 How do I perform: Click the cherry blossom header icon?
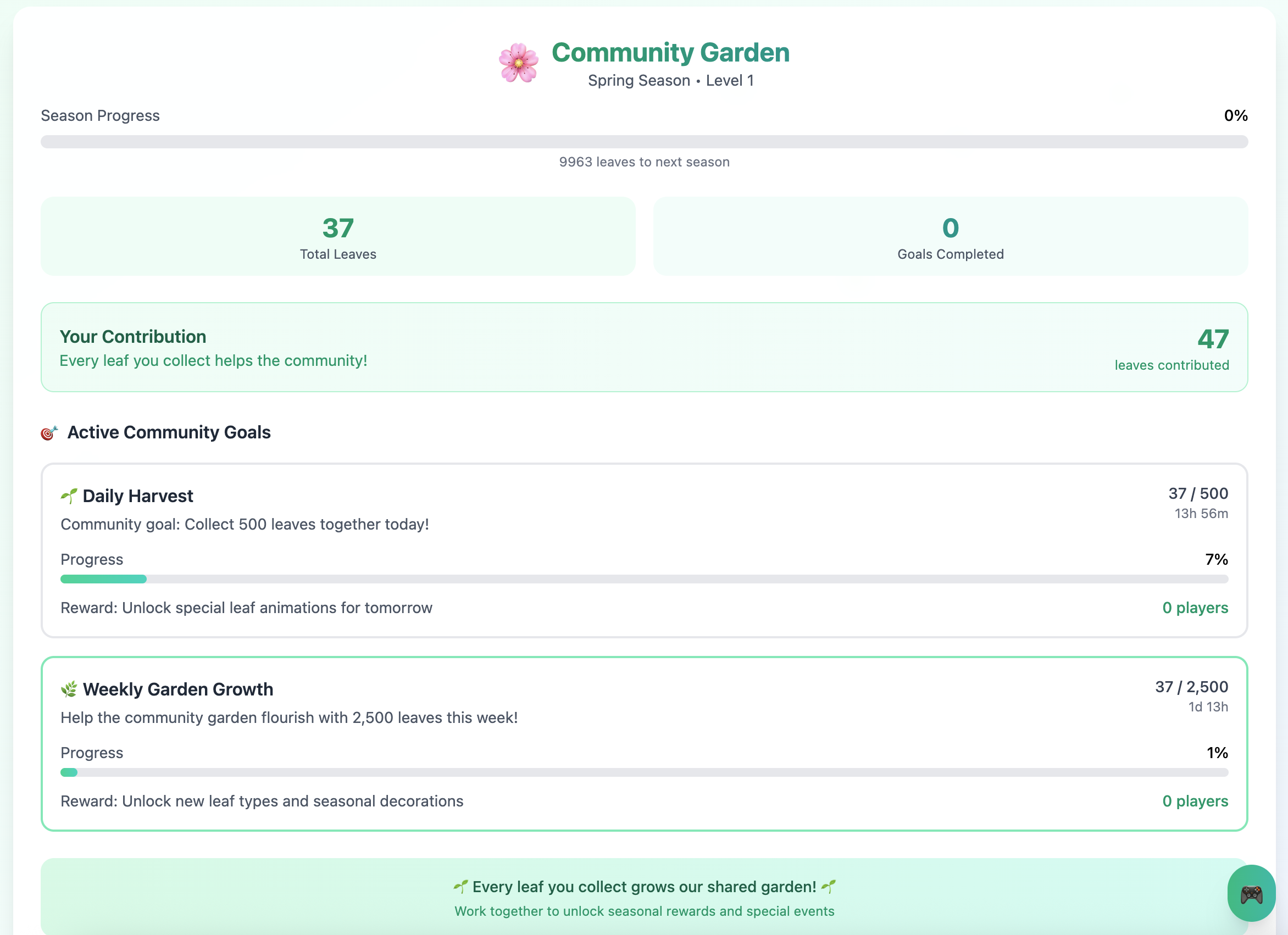518,63
